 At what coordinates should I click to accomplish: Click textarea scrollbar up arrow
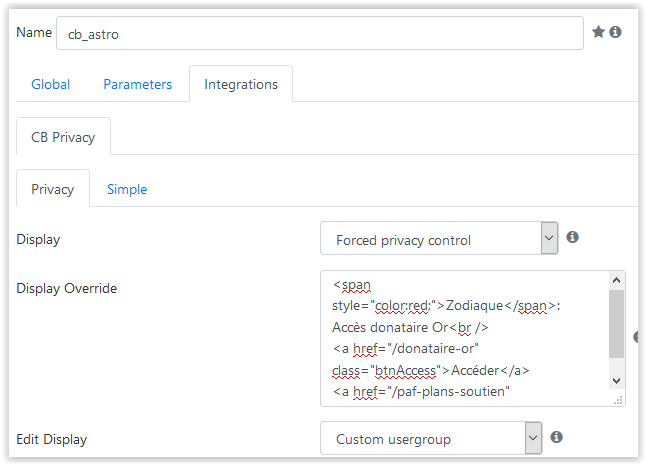click(x=616, y=280)
